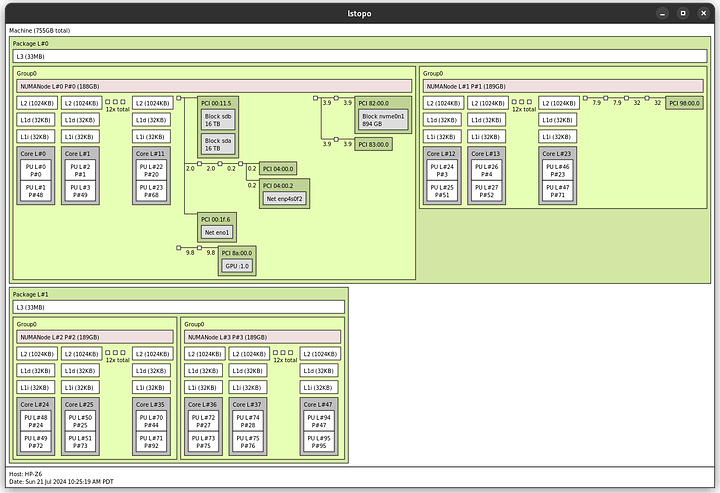Select the NUMANode L#3 P#3 (189GB) bar
Screen dimensions: 720x493
pos(261,337)
